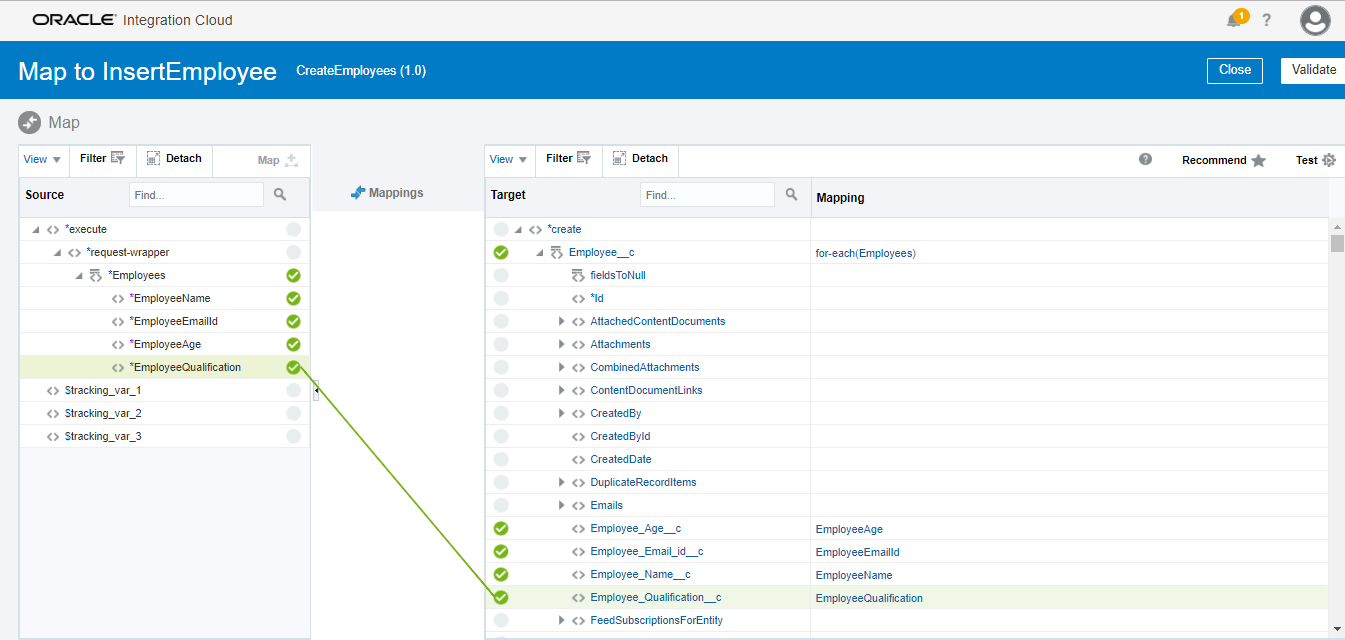This screenshot has width=1345, height=640.
Task: Click status circle for $tracking_var_2
Action: pyautogui.click(x=293, y=413)
